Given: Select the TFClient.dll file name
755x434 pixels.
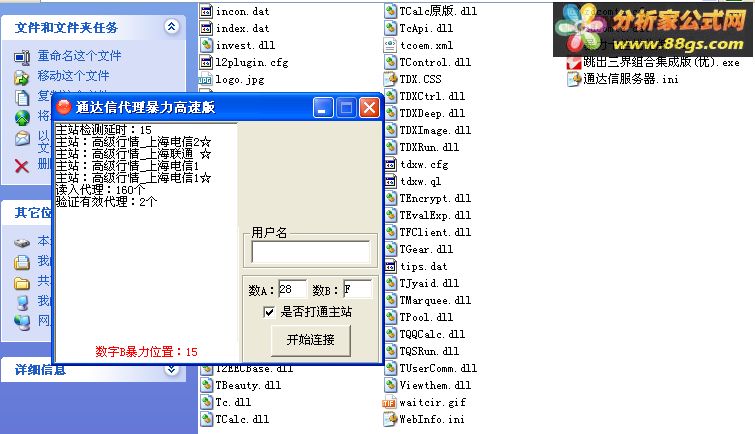Looking at the screenshot, I should pos(435,232).
